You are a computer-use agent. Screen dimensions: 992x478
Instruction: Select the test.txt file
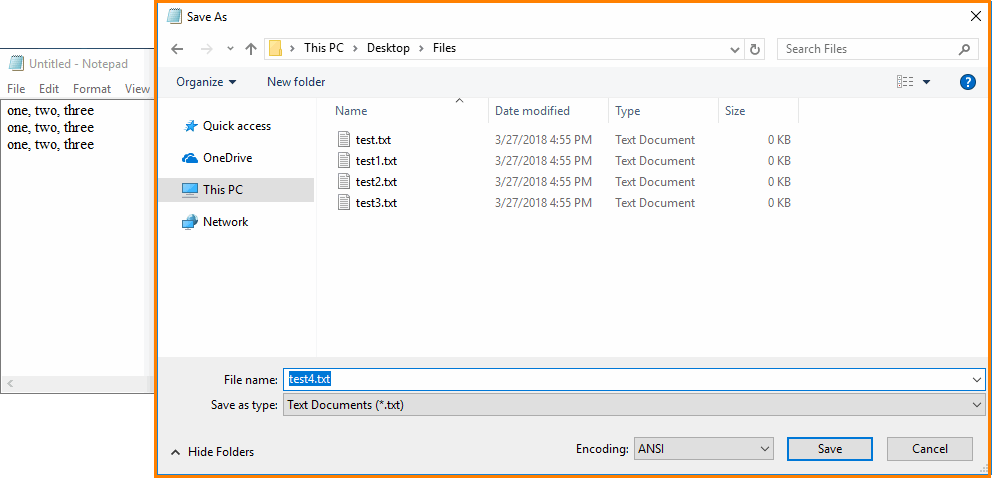[373, 140]
